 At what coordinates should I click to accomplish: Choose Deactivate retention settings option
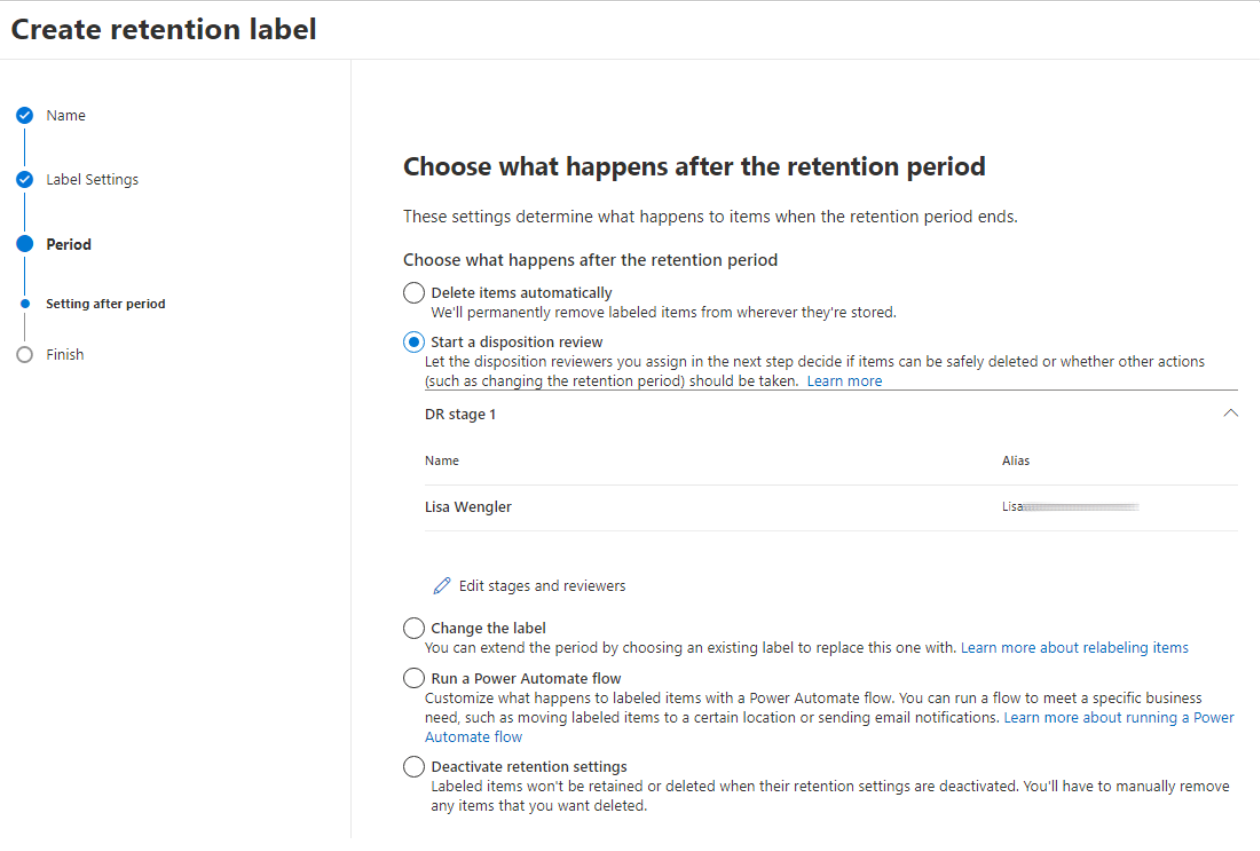click(414, 767)
